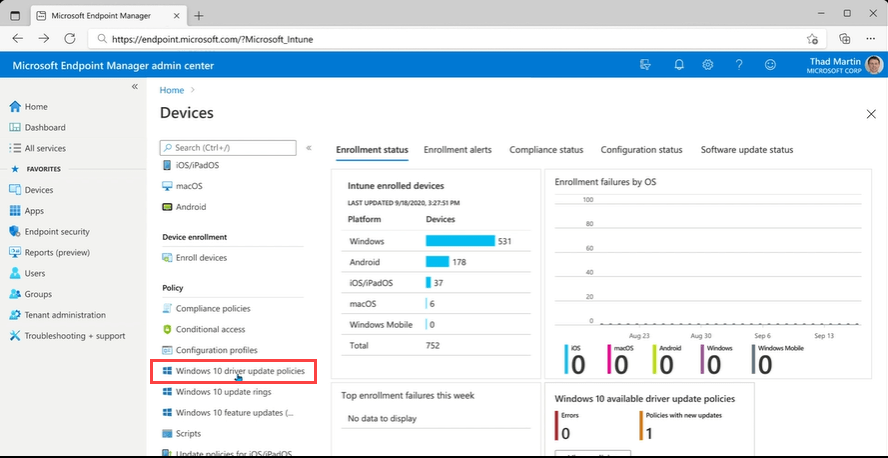Open browser Collections button
This screenshot has height=458, width=888.
coord(845,39)
